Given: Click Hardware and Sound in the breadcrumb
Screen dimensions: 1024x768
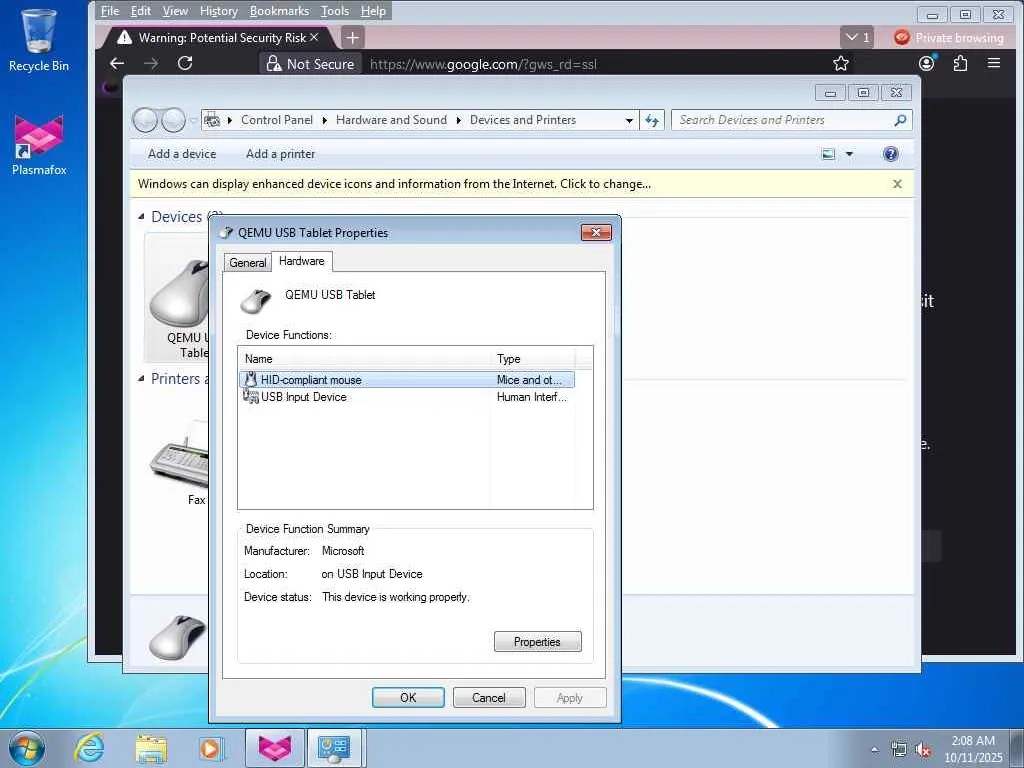Looking at the screenshot, I should pyautogui.click(x=391, y=120).
